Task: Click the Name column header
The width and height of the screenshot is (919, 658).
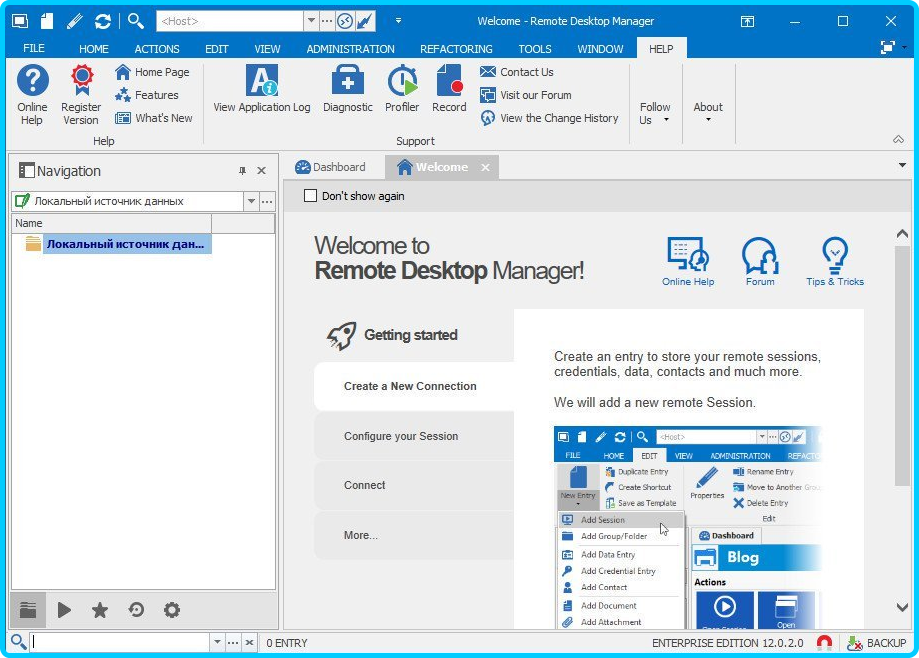Action: coord(111,223)
